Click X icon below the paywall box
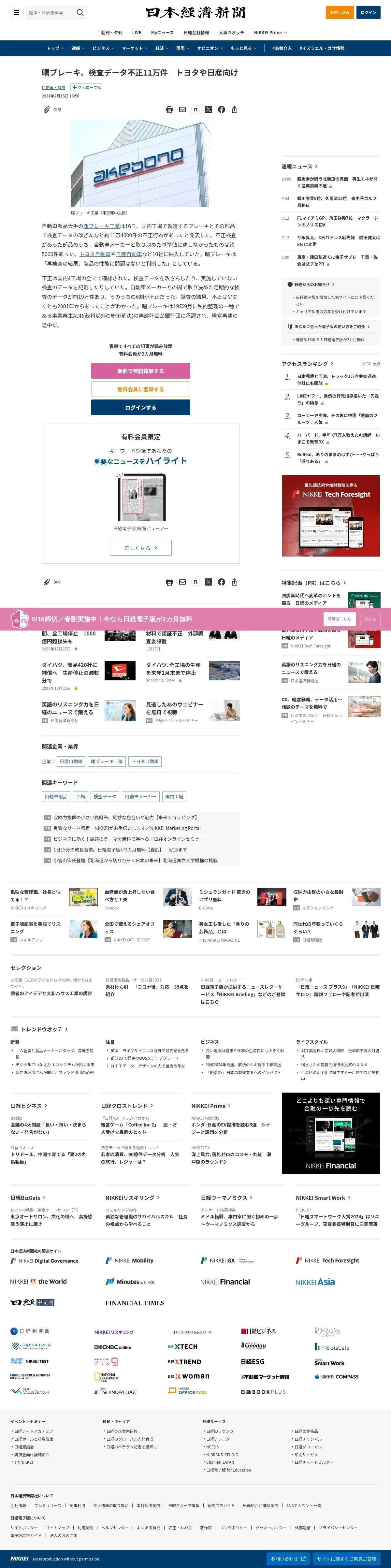 tap(208, 582)
